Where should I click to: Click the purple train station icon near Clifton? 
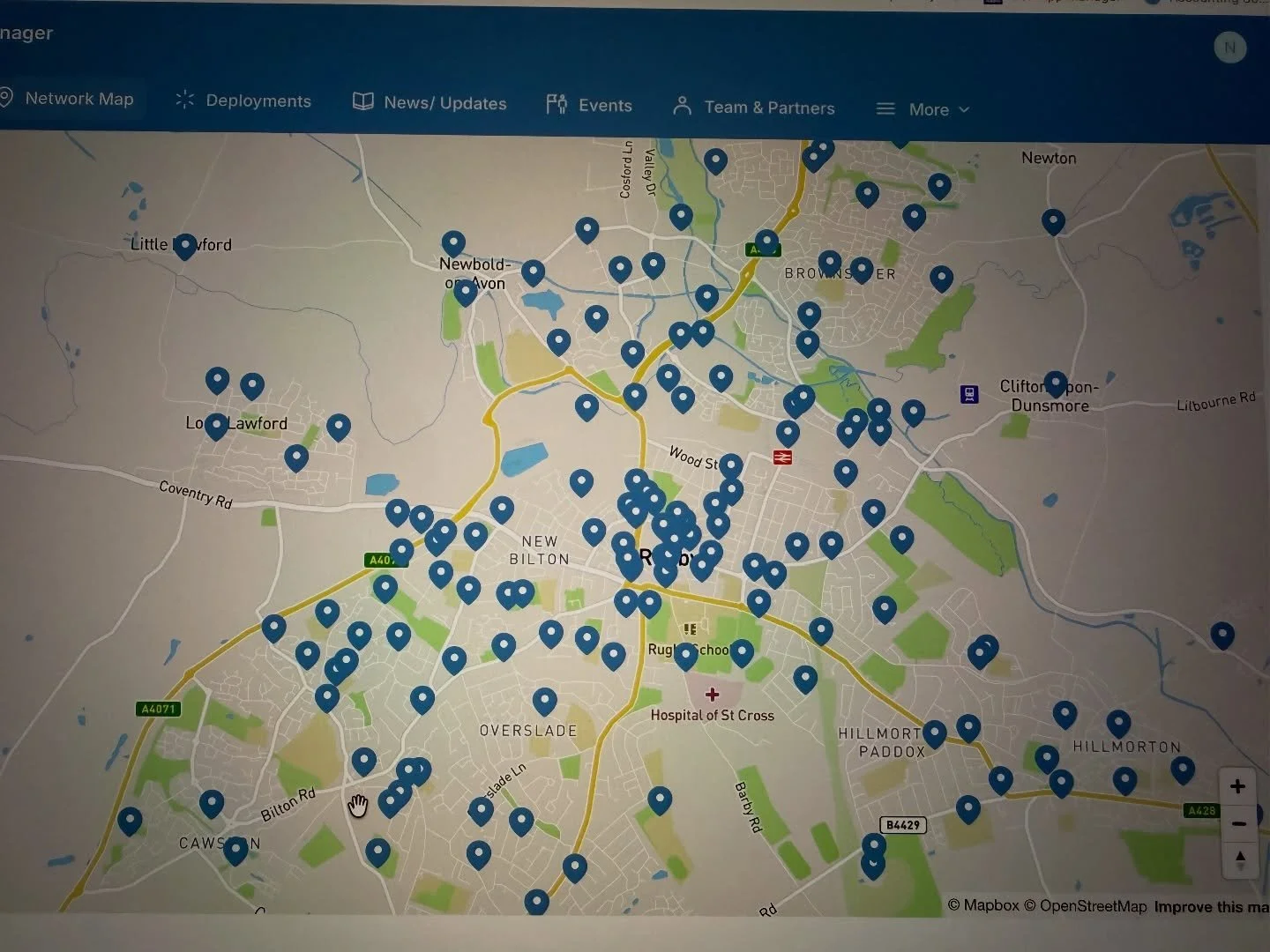pyautogui.click(x=969, y=394)
